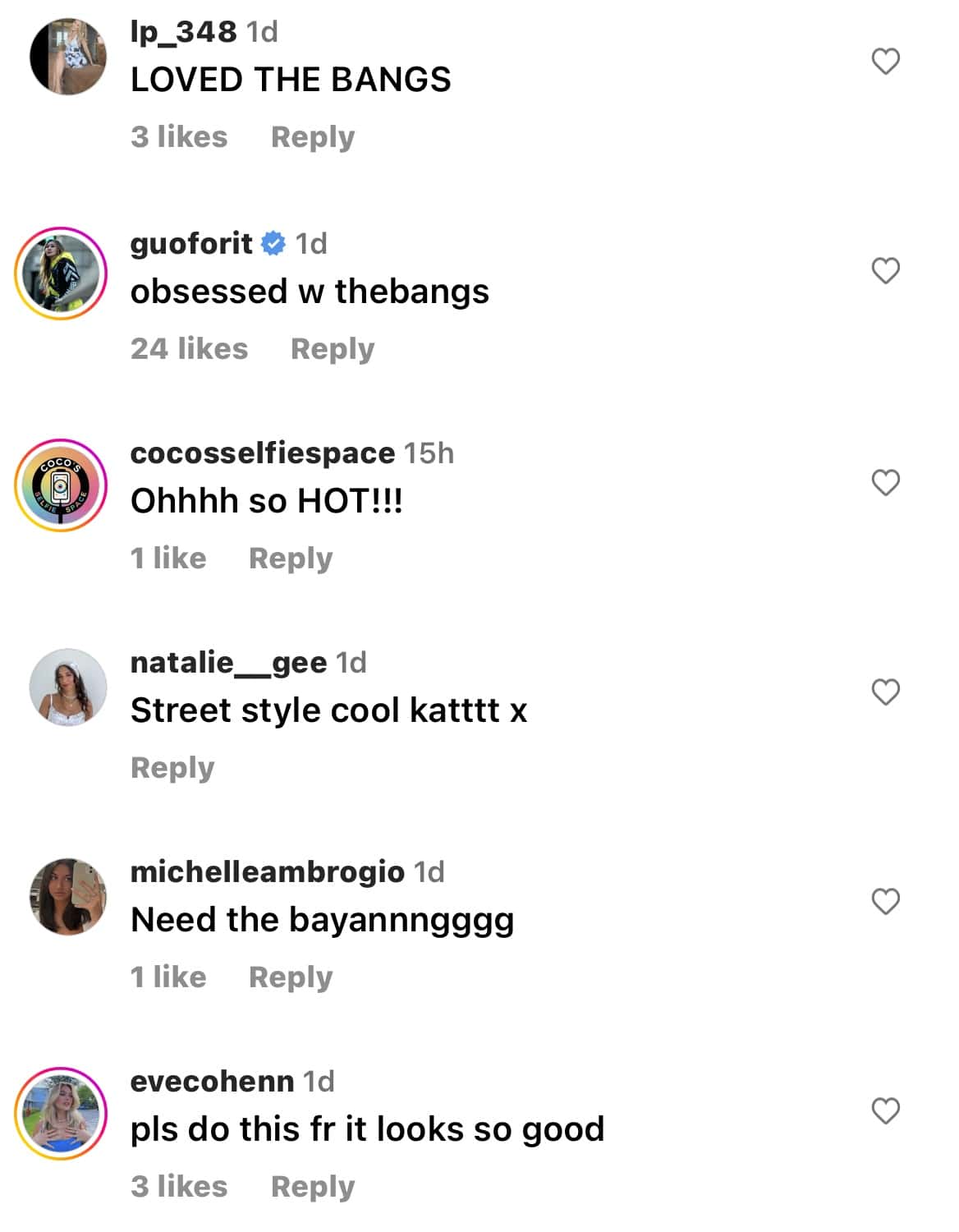The image size is (959, 1232).
Task: View 1 like on cocosselfiespace's comment
Action: (167, 558)
